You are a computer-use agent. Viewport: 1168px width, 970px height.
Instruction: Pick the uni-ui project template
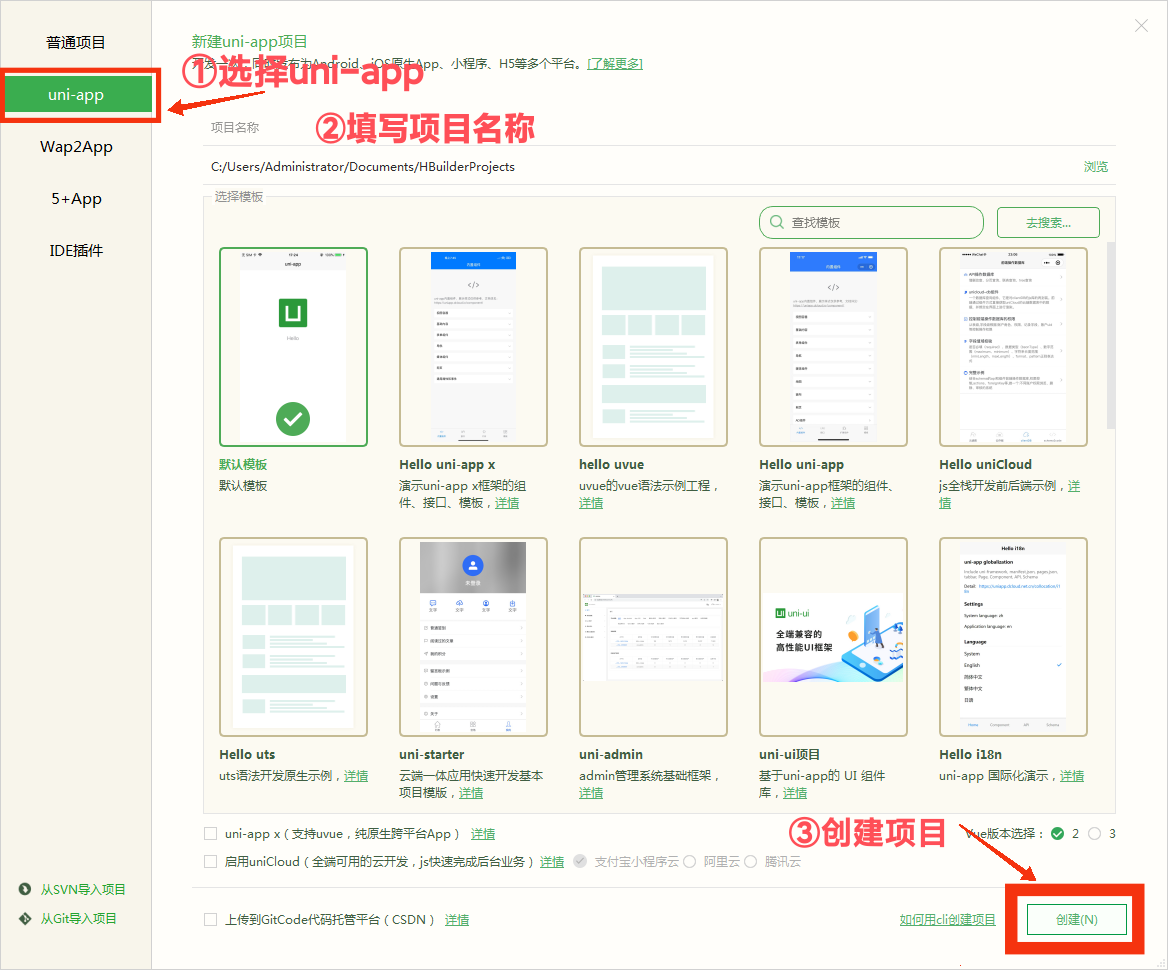tap(833, 636)
